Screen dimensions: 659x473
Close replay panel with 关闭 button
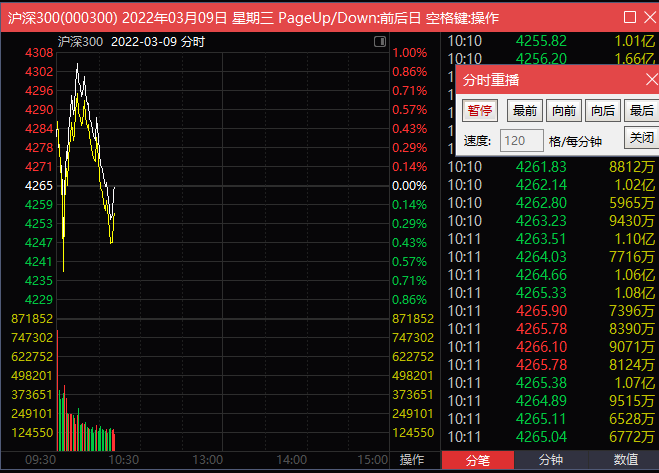pyautogui.click(x=640, y=138)
